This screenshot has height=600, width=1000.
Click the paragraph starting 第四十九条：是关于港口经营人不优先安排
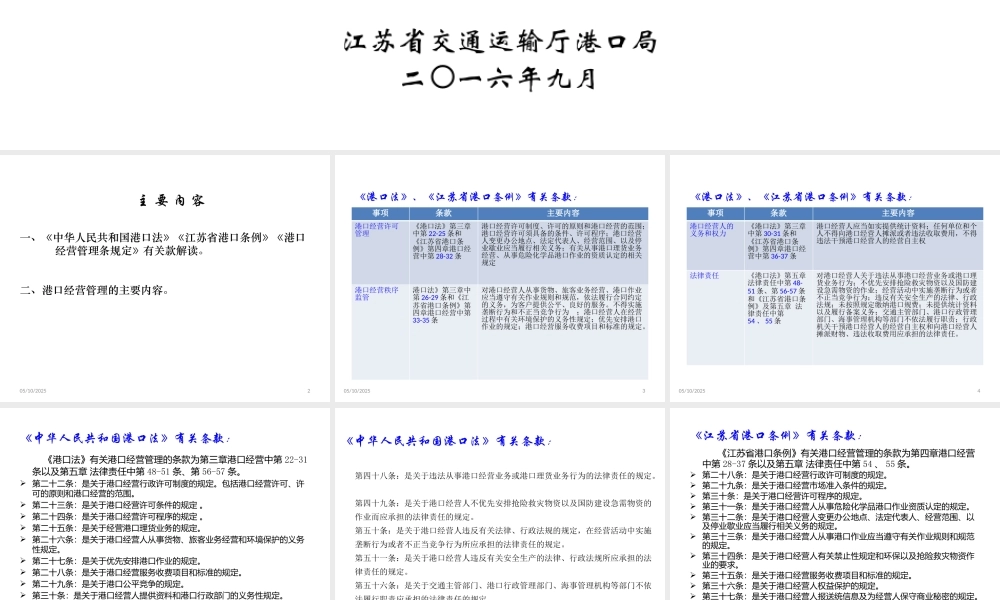503,510
